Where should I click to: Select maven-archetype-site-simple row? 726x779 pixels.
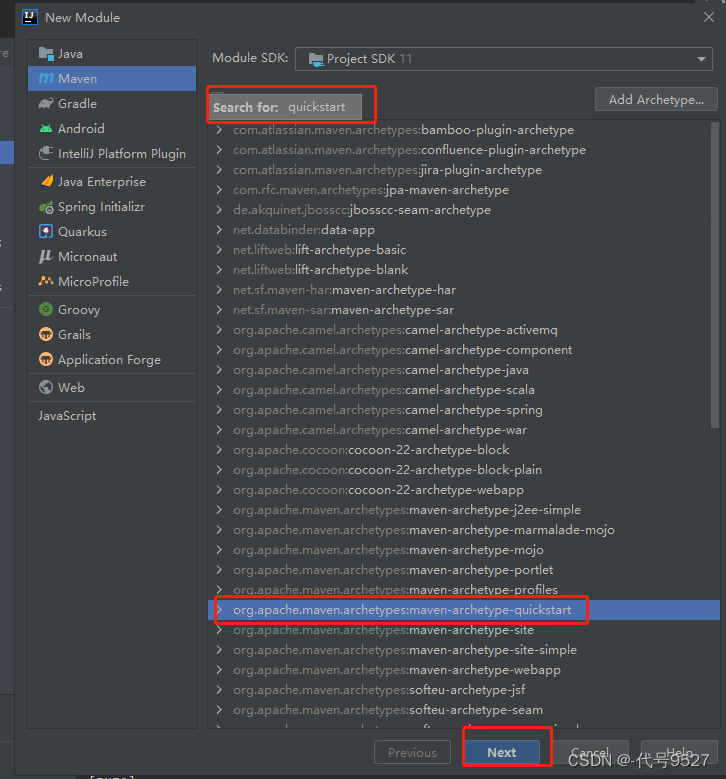464,650
